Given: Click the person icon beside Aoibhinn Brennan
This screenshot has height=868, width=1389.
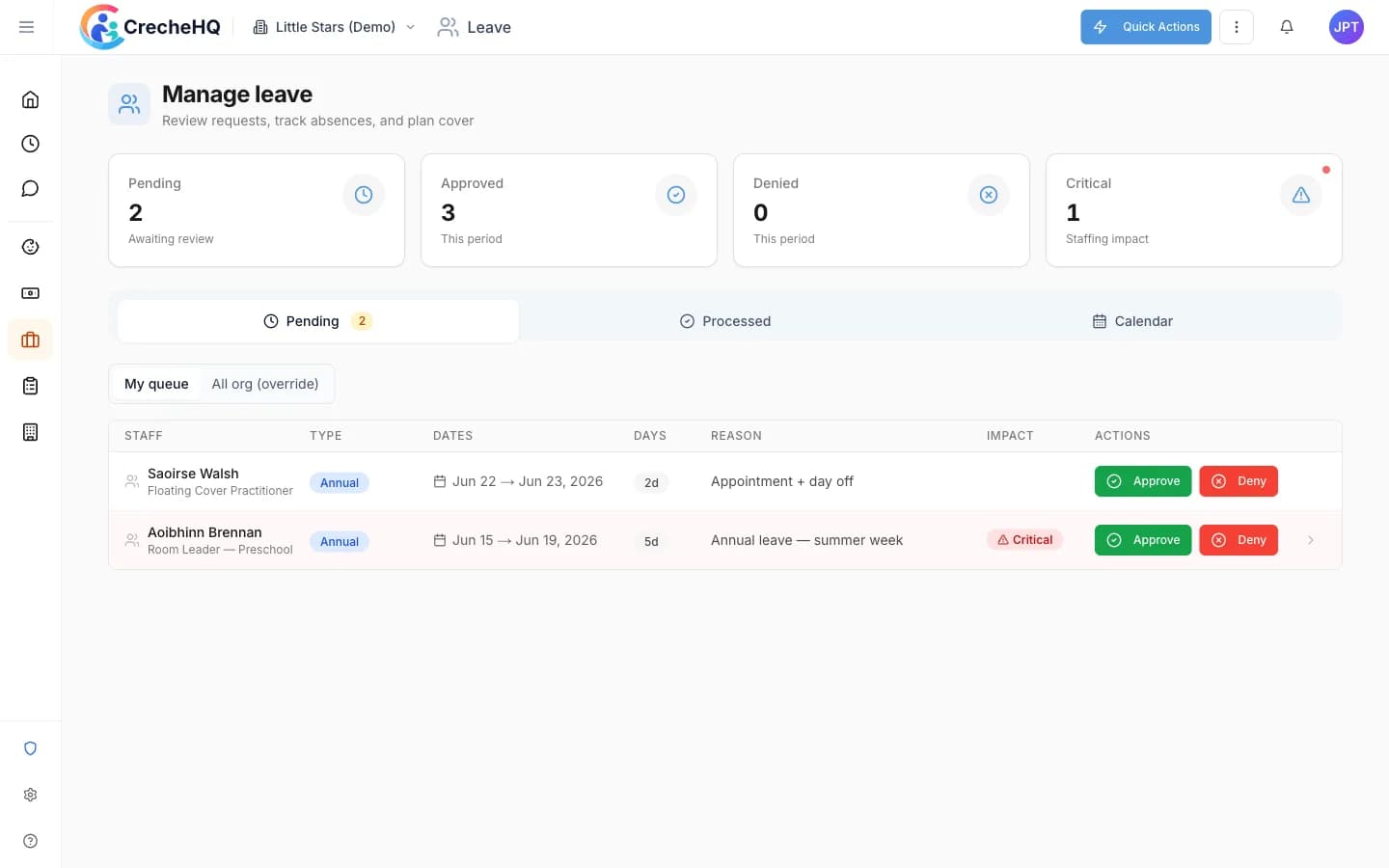Looking at the screenshot, I should click(132, 540).
